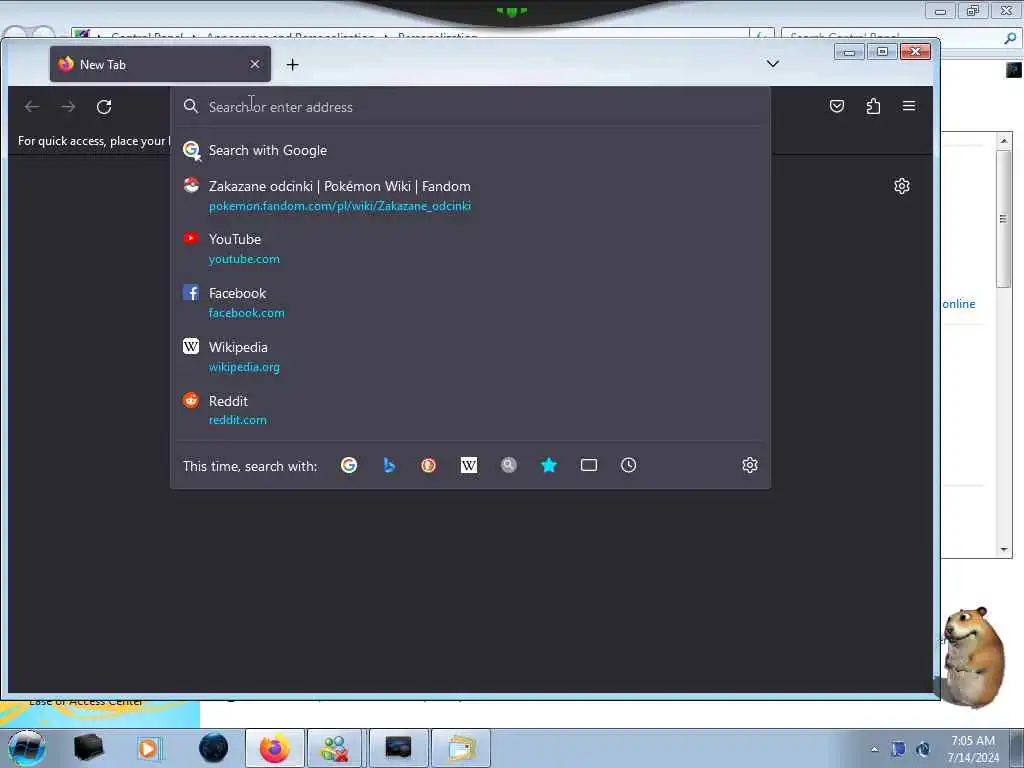Image resolution: width=1024 pixels, height=768 pixels.
Task: Select the gray magnifier search engine icon
Action: click(509, 465)
